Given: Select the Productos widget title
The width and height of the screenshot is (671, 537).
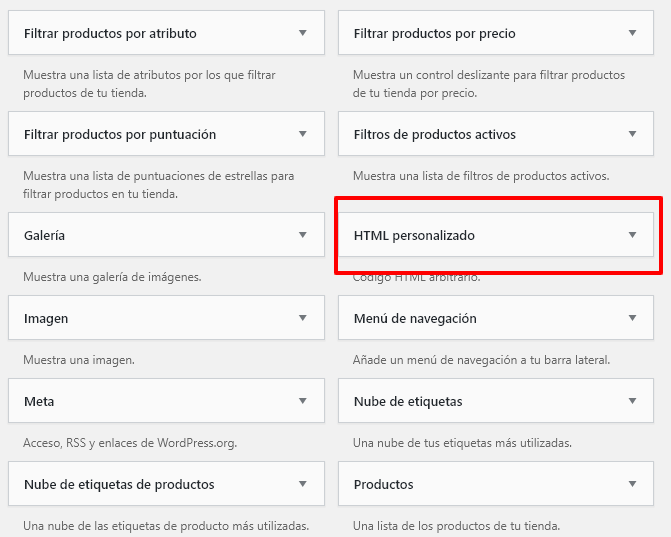Looking at the screenshot, I should click(383, 484).
